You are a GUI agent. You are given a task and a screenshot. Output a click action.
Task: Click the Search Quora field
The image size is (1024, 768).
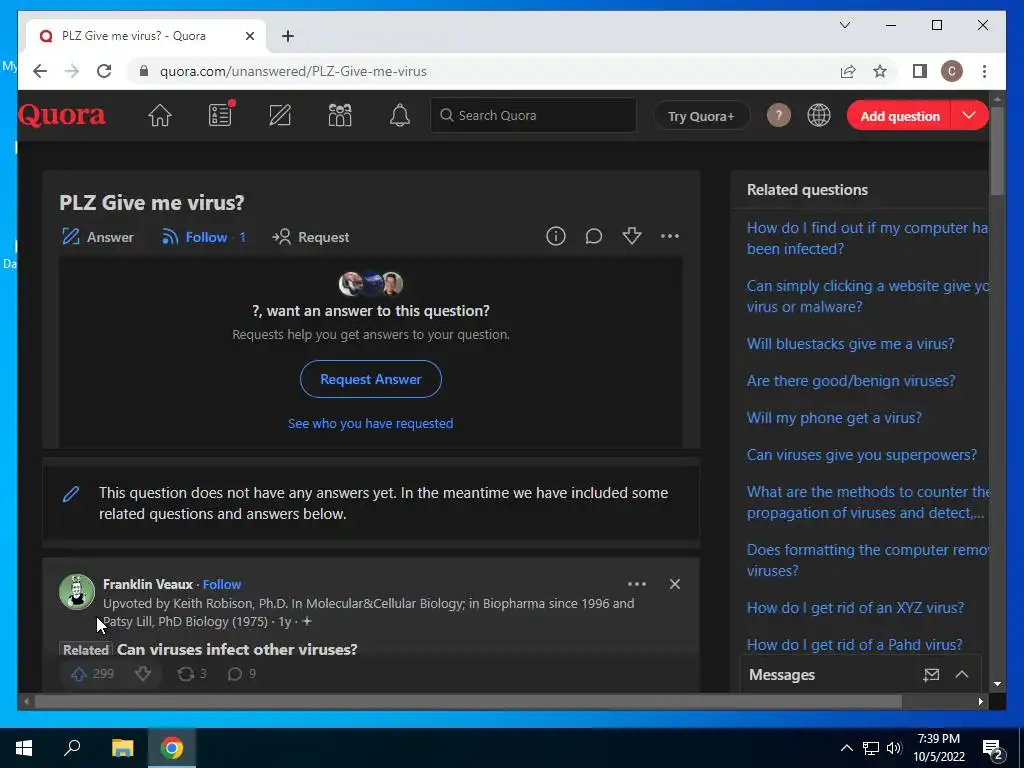point(534,116)
